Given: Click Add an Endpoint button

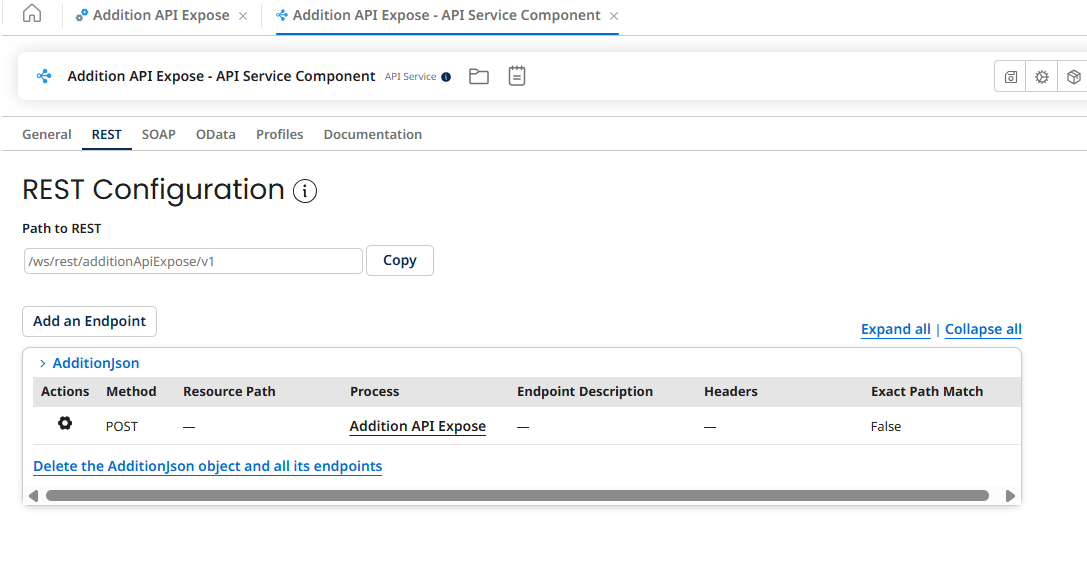Looking at the screenshot, I should 89,321.
